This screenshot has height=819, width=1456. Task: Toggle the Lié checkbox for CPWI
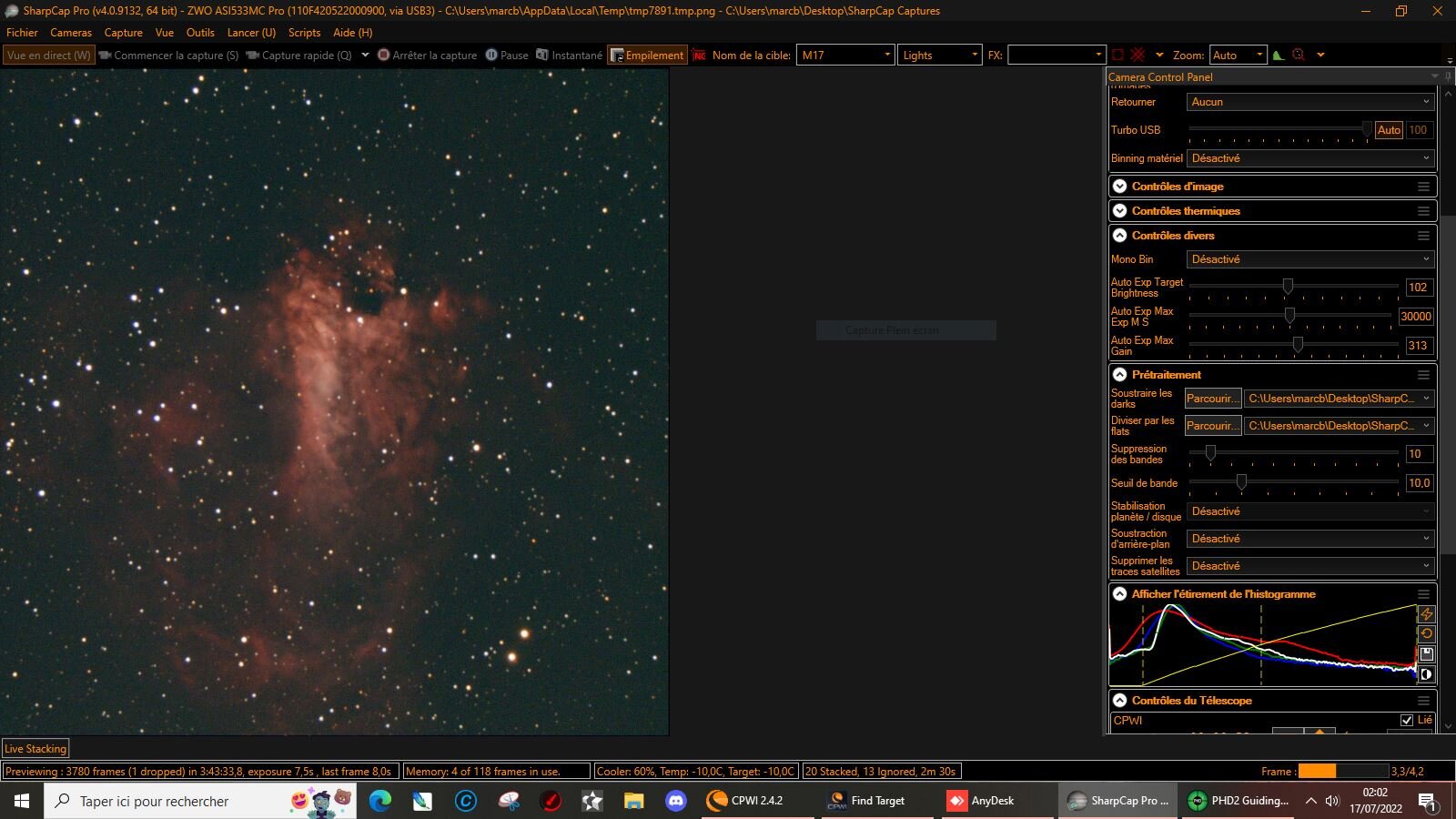pos(1407,720)
